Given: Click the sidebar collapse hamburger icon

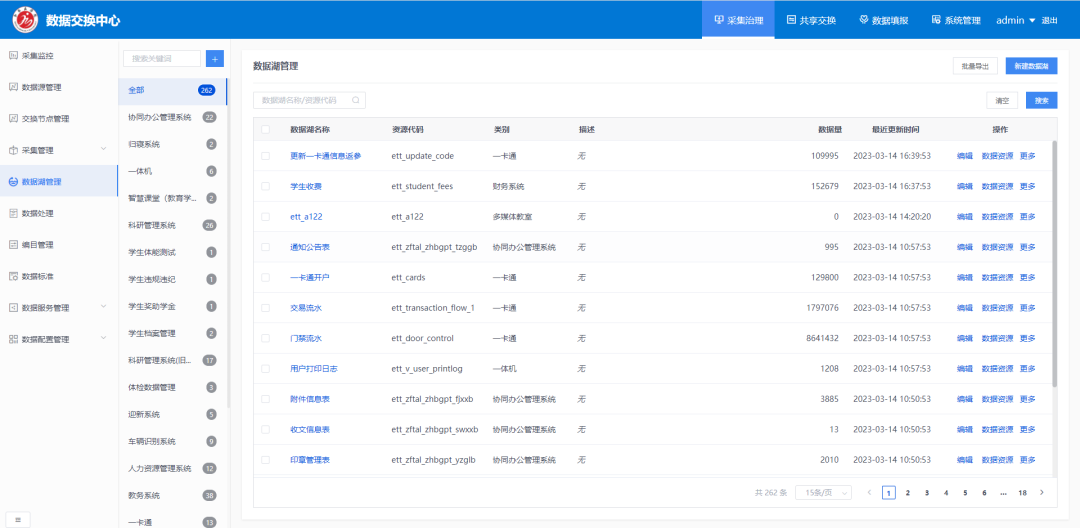Looking at the screenshot, I should [x=18, y=520].
